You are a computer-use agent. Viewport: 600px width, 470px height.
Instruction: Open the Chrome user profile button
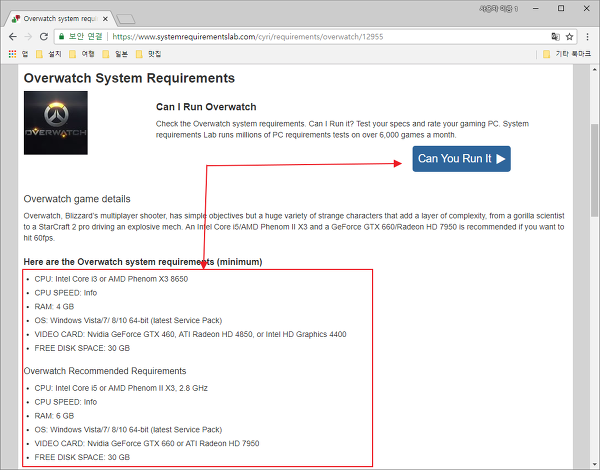click(x=499, y=8)
